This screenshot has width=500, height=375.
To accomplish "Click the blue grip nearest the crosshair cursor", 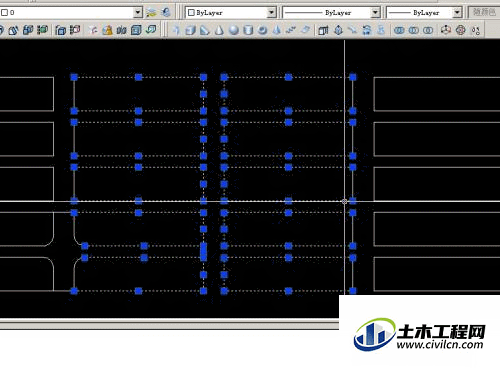I will tap(353, 201).
